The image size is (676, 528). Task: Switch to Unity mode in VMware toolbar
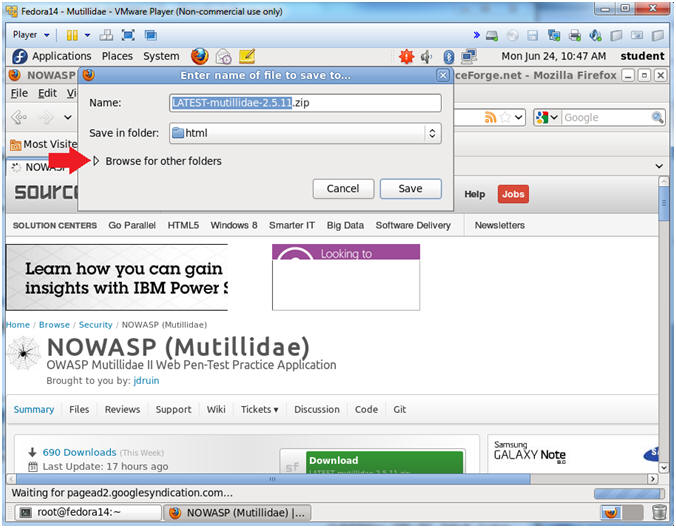[x=150, y=35]
